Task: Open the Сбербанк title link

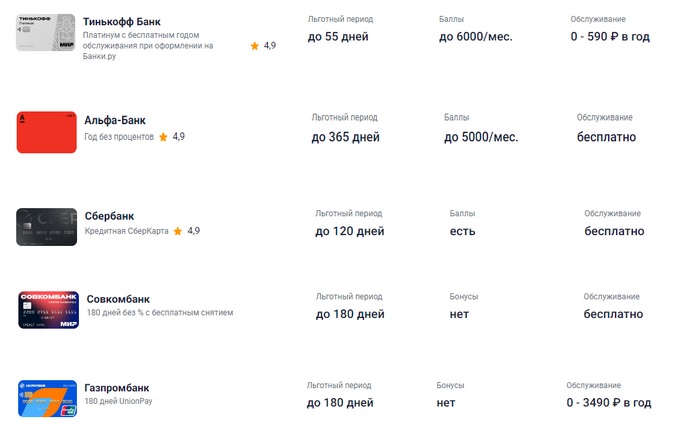Action: [x=110, y=216]
